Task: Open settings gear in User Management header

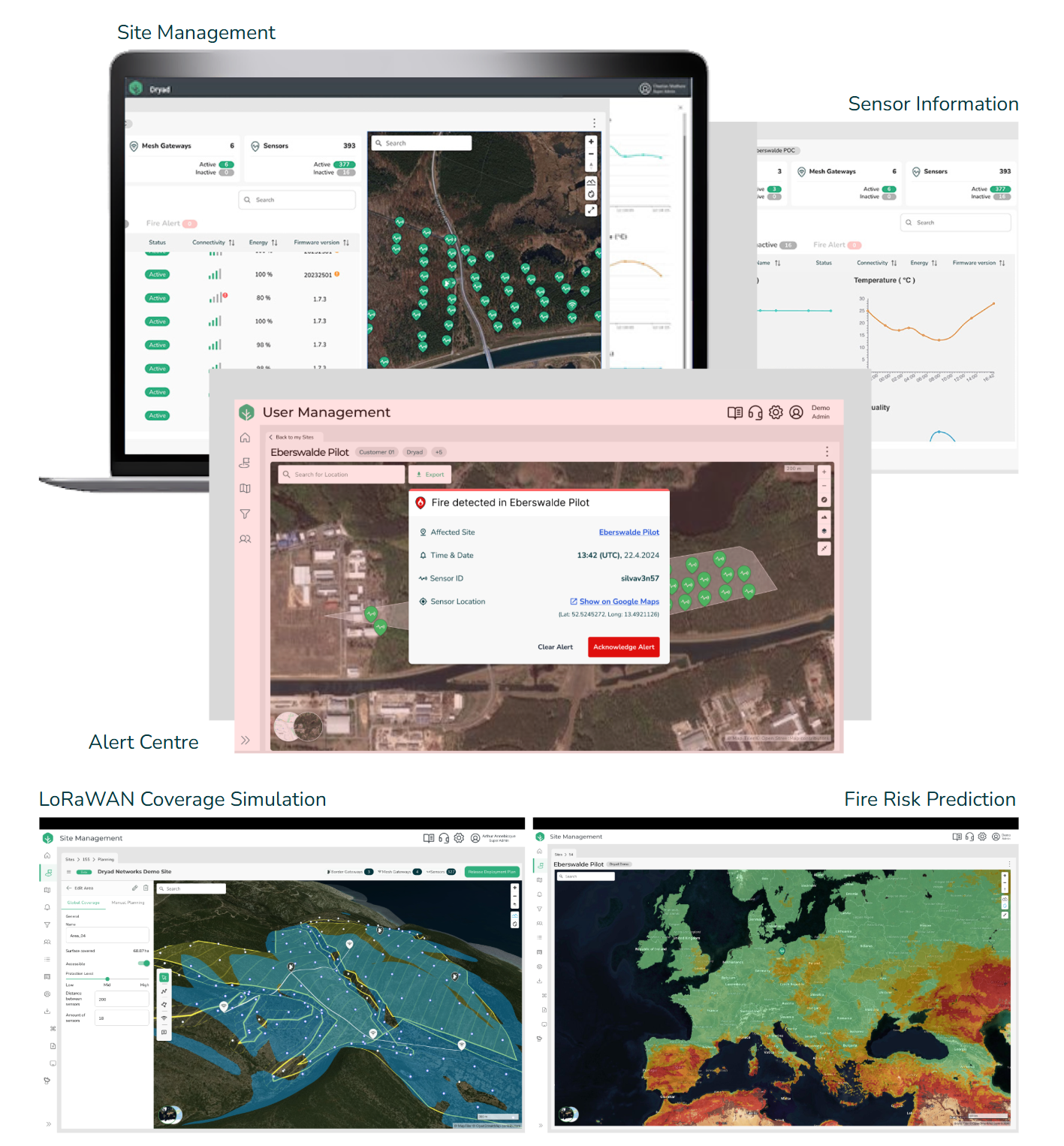Action: click(x=776, y=412)
